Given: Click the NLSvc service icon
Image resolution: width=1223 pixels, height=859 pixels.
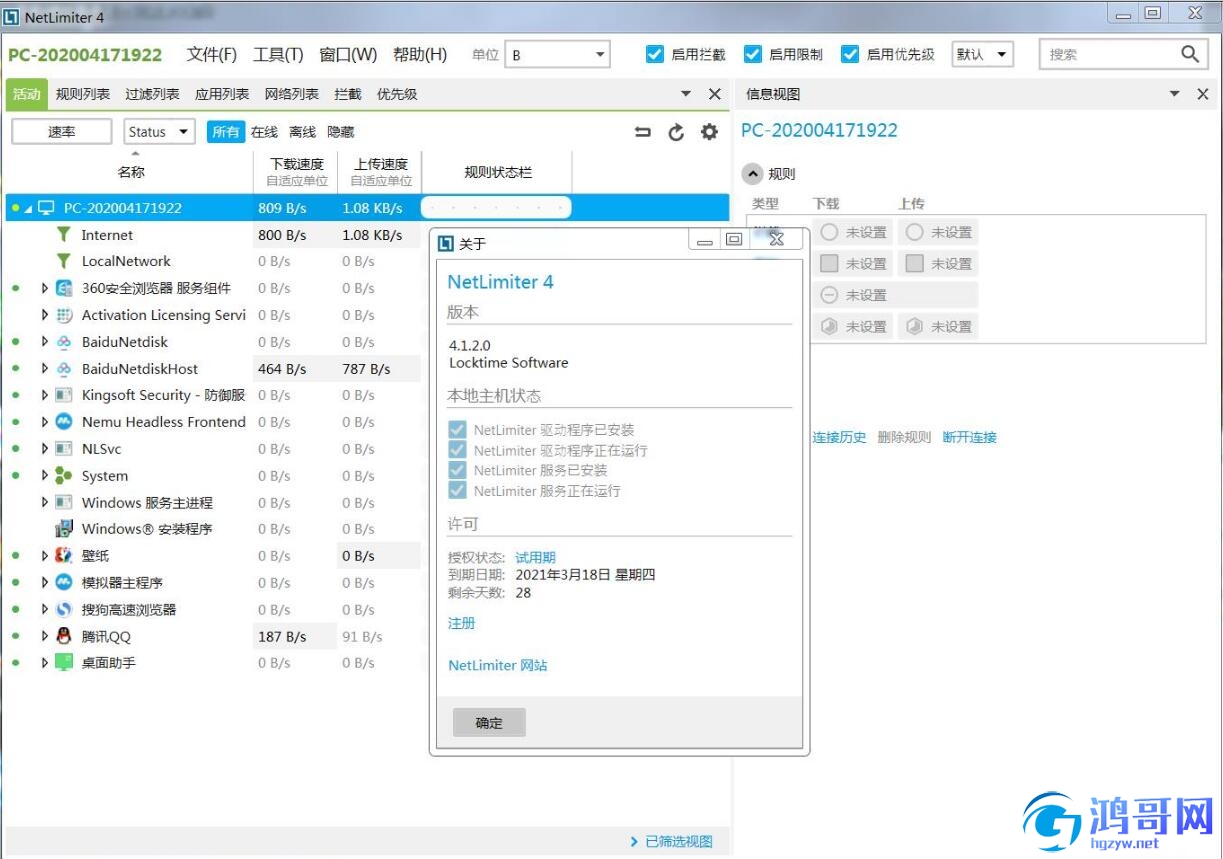Looking at the screenshot, I should (x=64, y=449).
